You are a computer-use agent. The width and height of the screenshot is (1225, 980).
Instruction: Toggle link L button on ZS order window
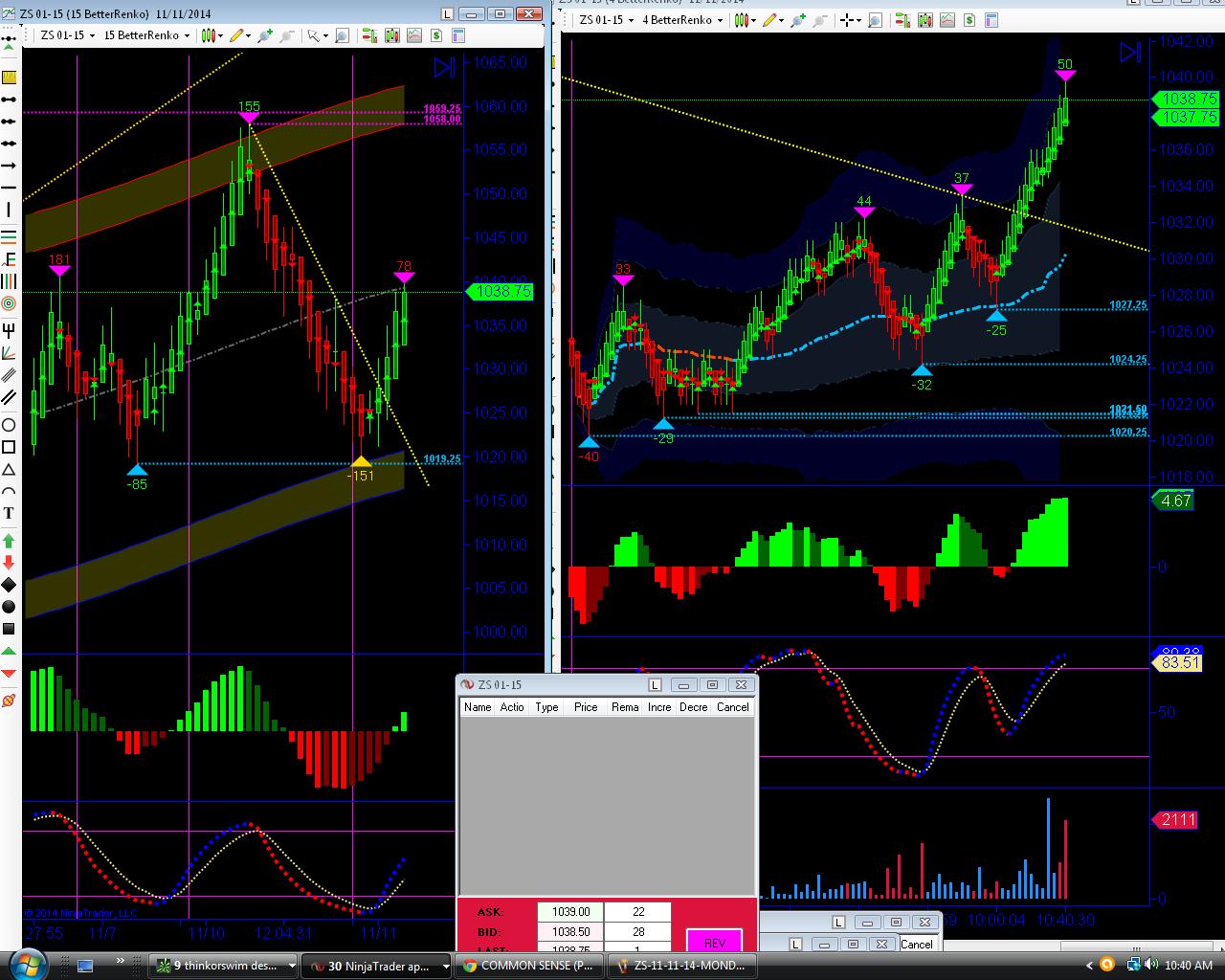coord(655,684)
